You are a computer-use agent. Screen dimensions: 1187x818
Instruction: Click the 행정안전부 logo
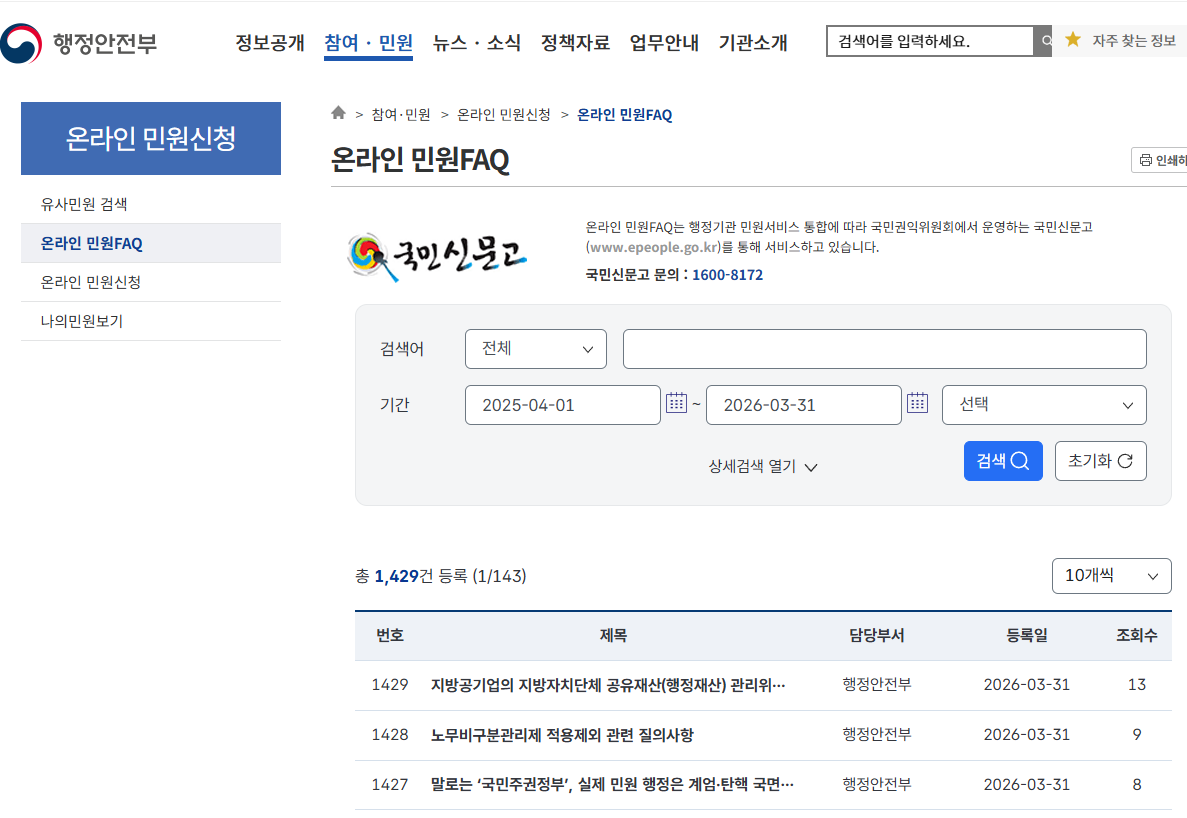(79, 43)
